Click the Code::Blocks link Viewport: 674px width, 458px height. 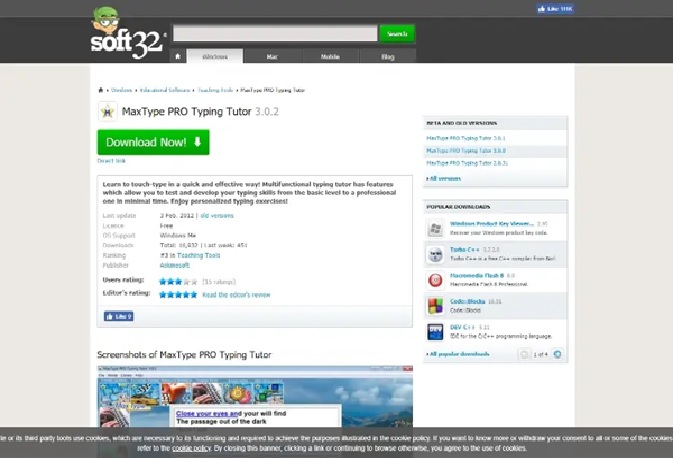click(x=467, y=301)
